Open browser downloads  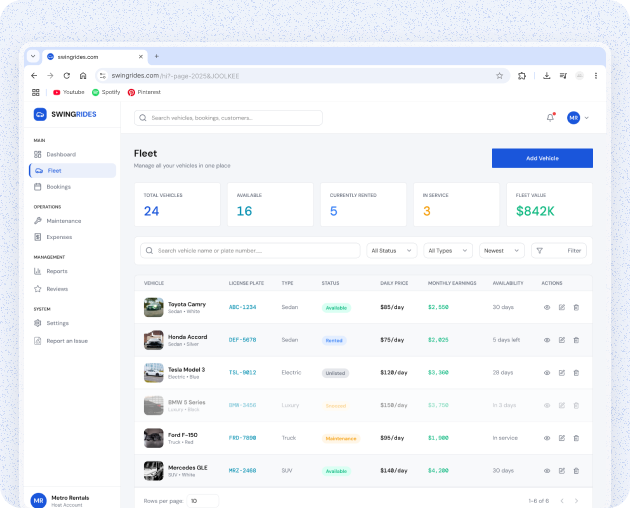[x=546, y=76]
